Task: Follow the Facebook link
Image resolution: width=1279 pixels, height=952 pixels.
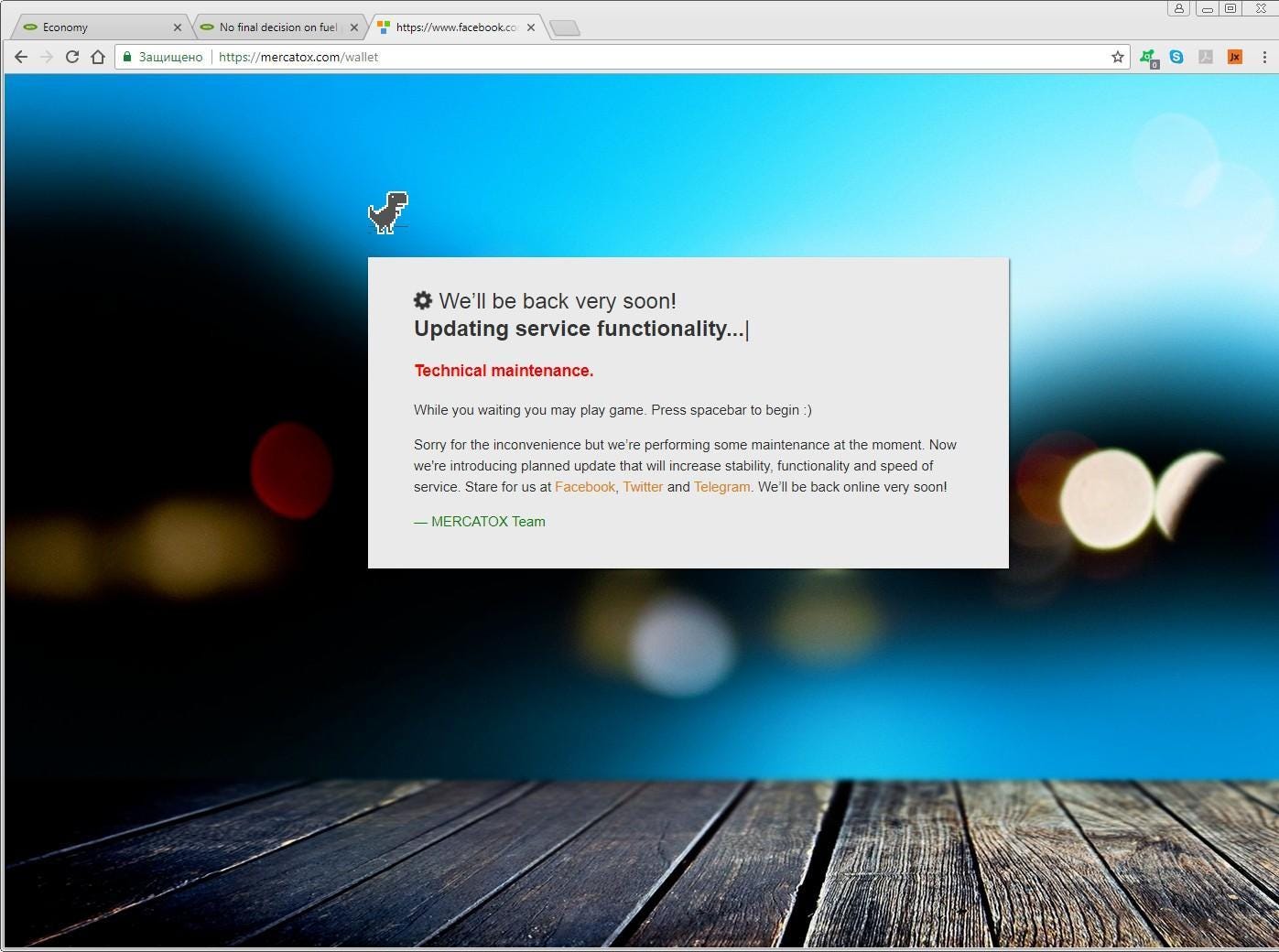Action: click(x=585, y=487)
